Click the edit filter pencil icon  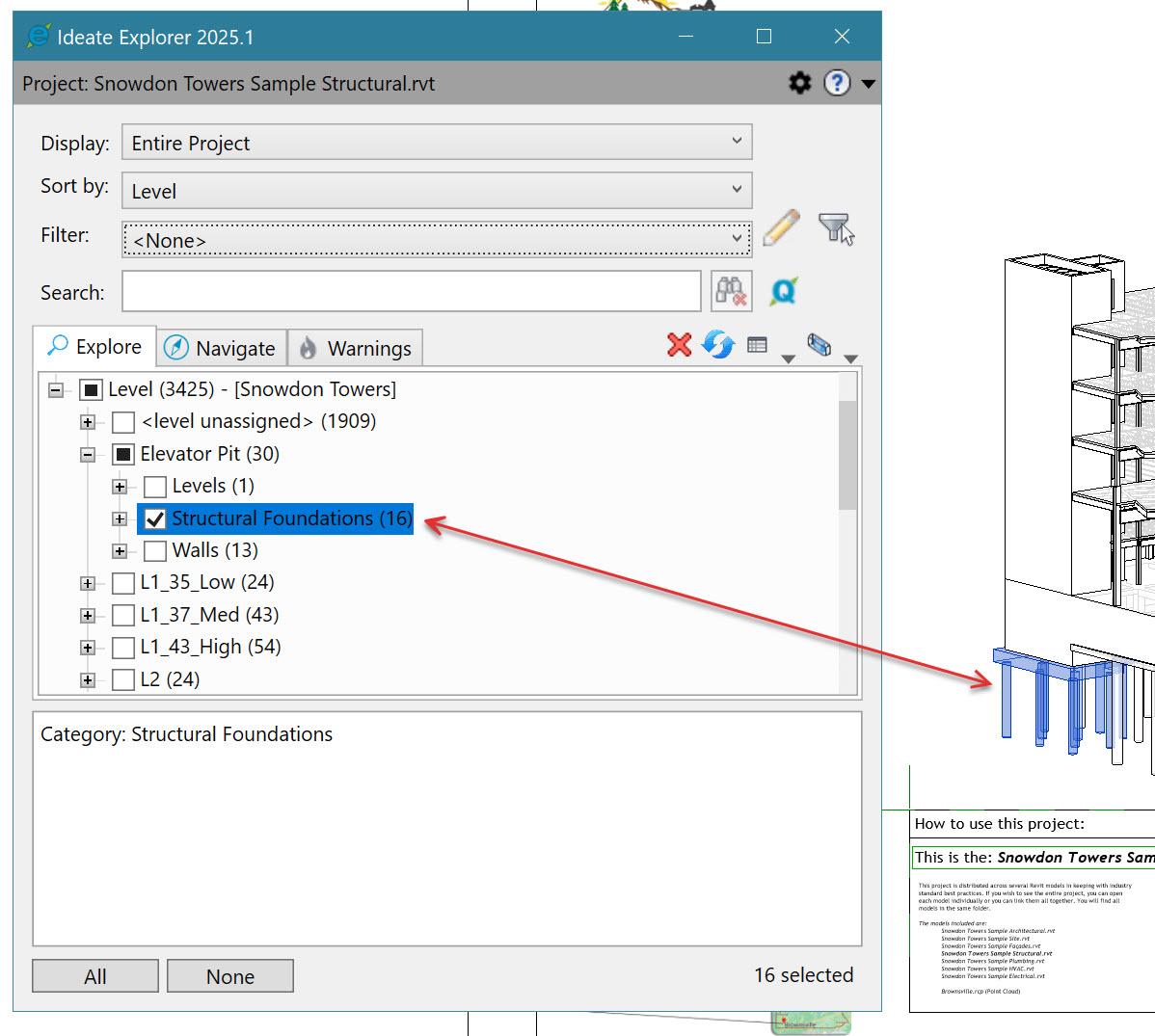pos(782,227)
